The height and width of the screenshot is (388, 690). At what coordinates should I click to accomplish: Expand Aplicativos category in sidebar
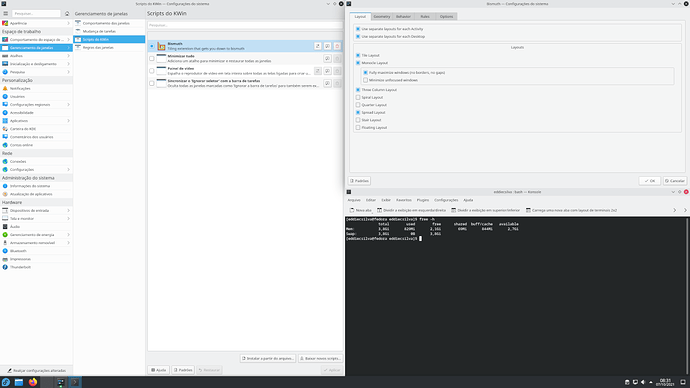(68, 121)
